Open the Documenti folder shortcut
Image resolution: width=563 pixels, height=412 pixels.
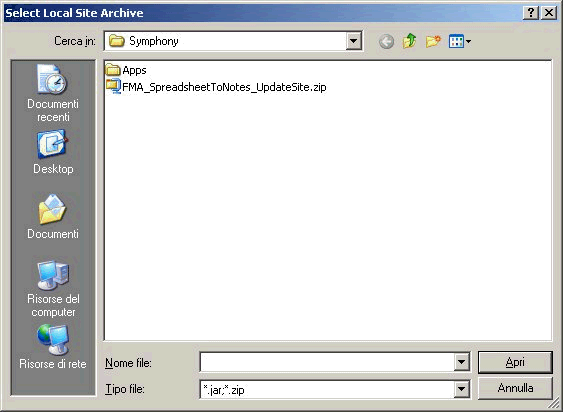coord(53,217)
